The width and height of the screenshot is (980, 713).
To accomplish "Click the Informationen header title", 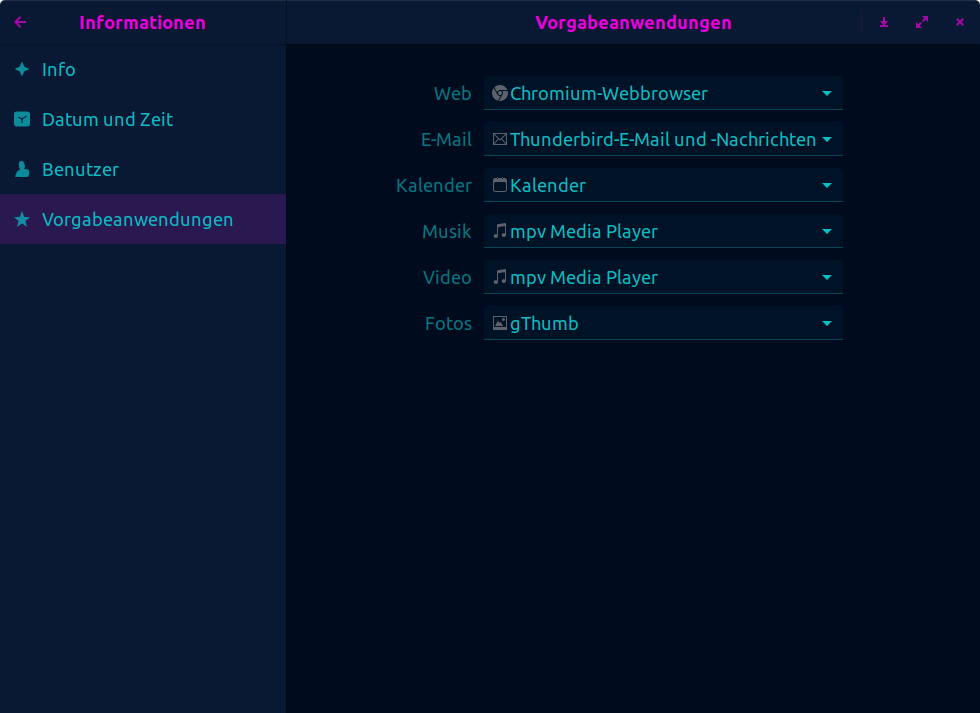I will pos(142,22).
